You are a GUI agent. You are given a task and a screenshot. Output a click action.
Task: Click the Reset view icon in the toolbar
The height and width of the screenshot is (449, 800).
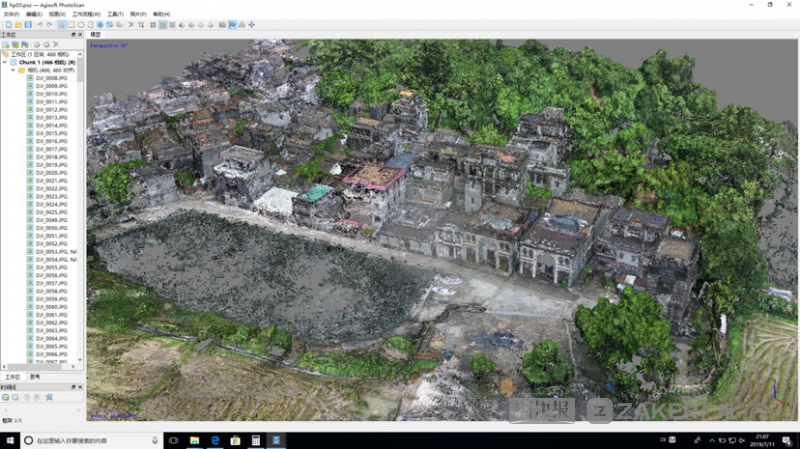[x=251, y=24]
